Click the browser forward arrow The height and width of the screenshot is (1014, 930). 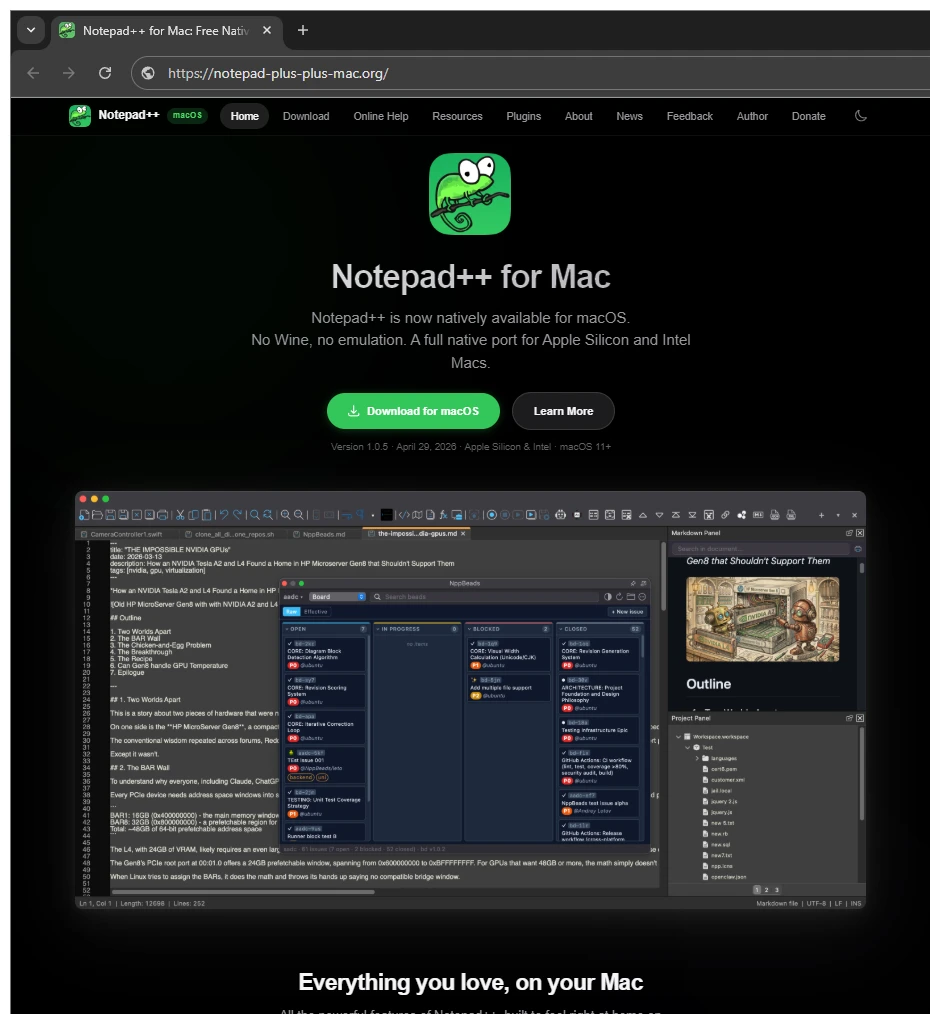pyautogui.click(x=69, y=73)
